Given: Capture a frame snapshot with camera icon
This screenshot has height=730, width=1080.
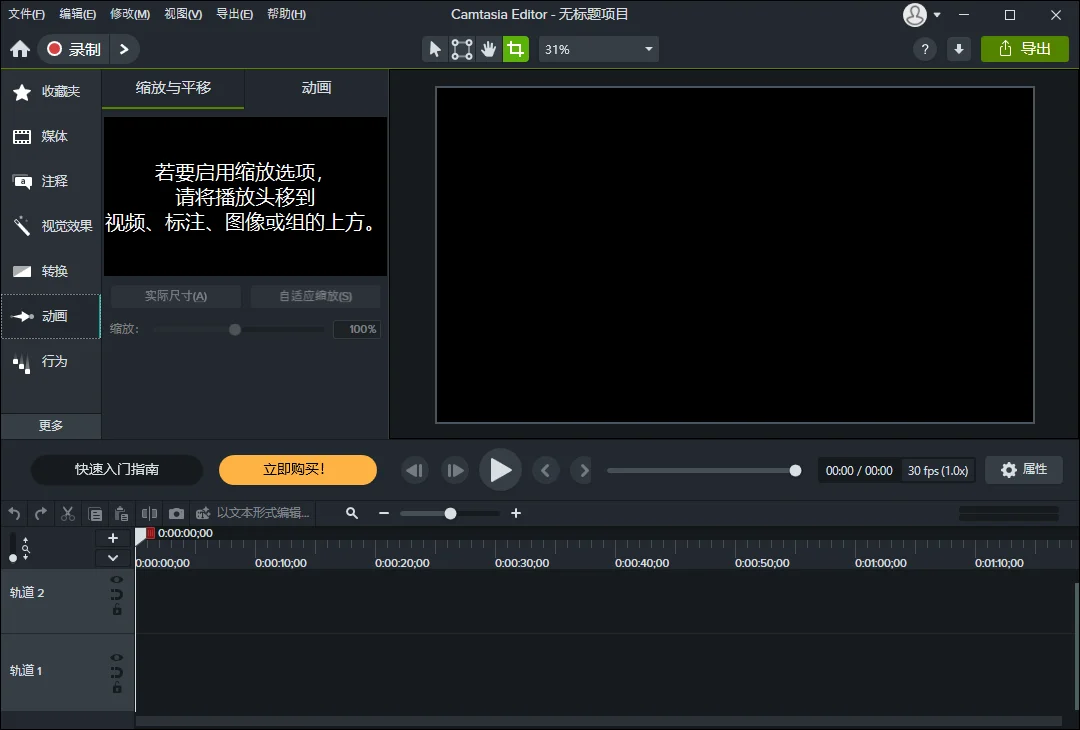Looking at the screenshot, I should click(176, 513).
